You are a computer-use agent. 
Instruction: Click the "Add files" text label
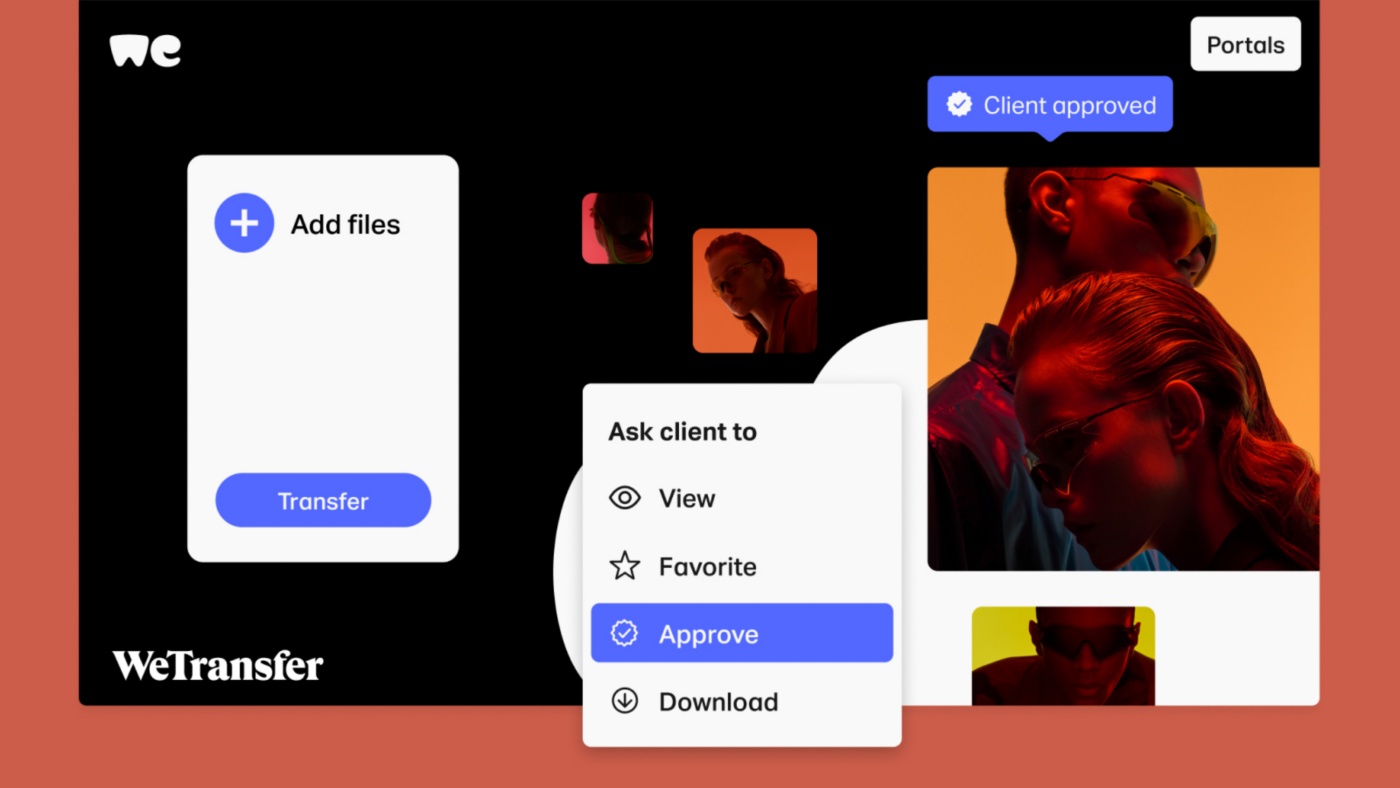345,224
